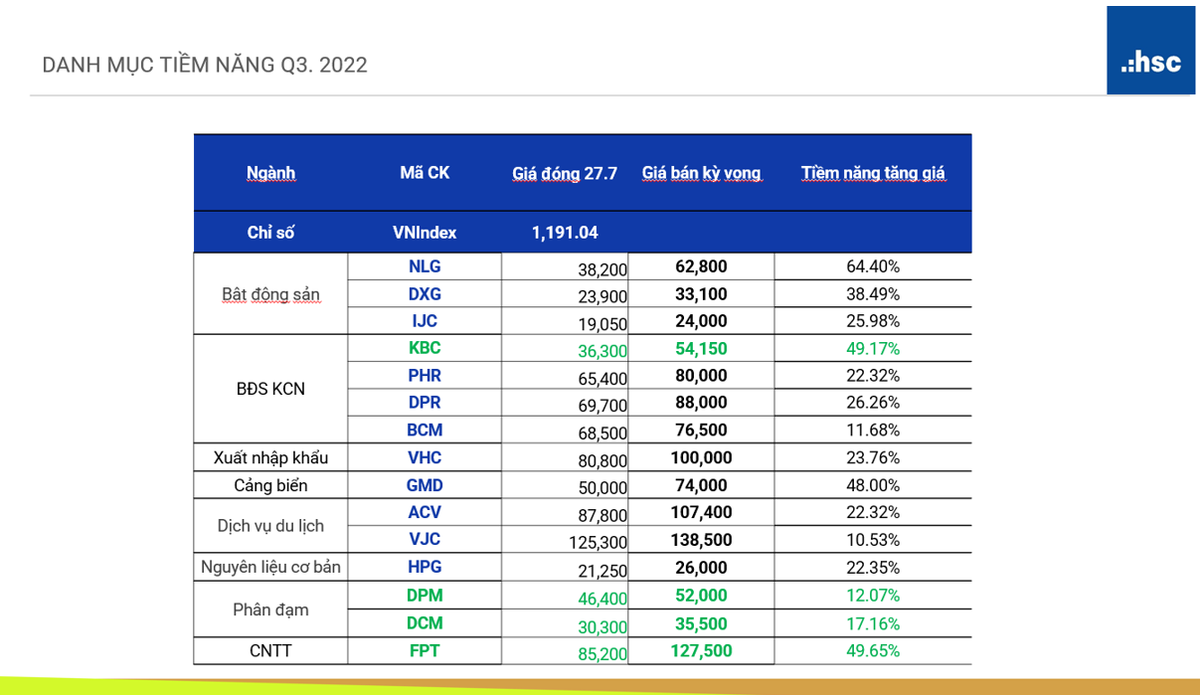Image resolution: width=1200 pixels, height=695 pixels.
Task: Click the Phân đạm sector cell
Action: [x=270, y=609]
